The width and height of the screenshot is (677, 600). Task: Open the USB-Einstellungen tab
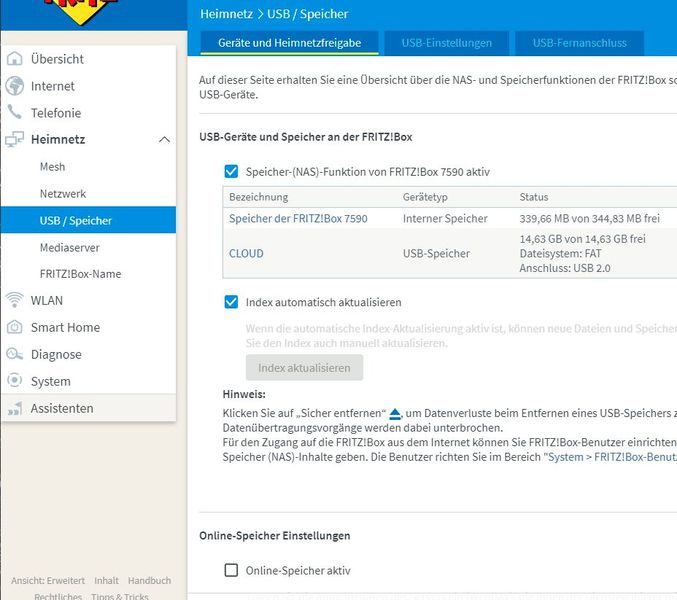[x=446, y=43]
